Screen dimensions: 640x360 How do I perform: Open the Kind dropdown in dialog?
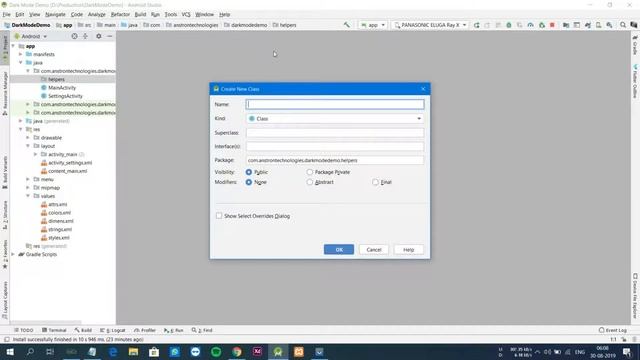335,118
